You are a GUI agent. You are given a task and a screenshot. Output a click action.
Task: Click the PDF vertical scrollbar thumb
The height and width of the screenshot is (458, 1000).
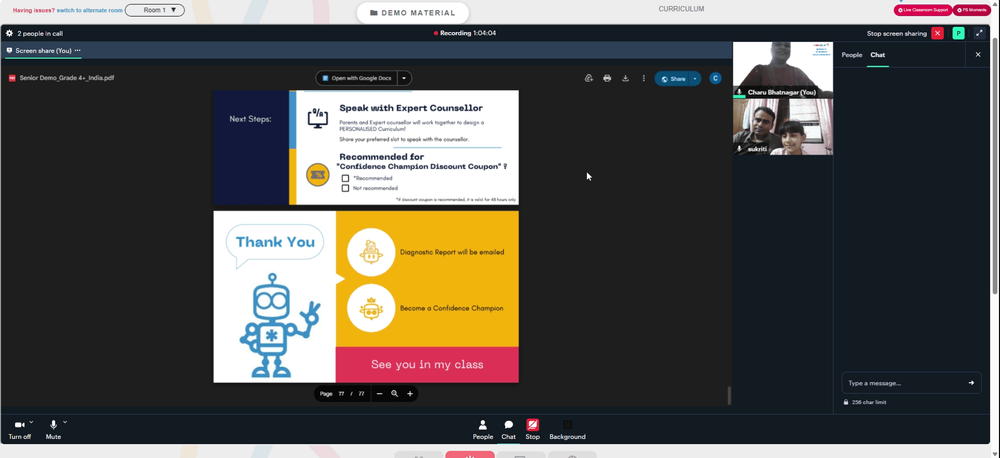click(729, 395)
